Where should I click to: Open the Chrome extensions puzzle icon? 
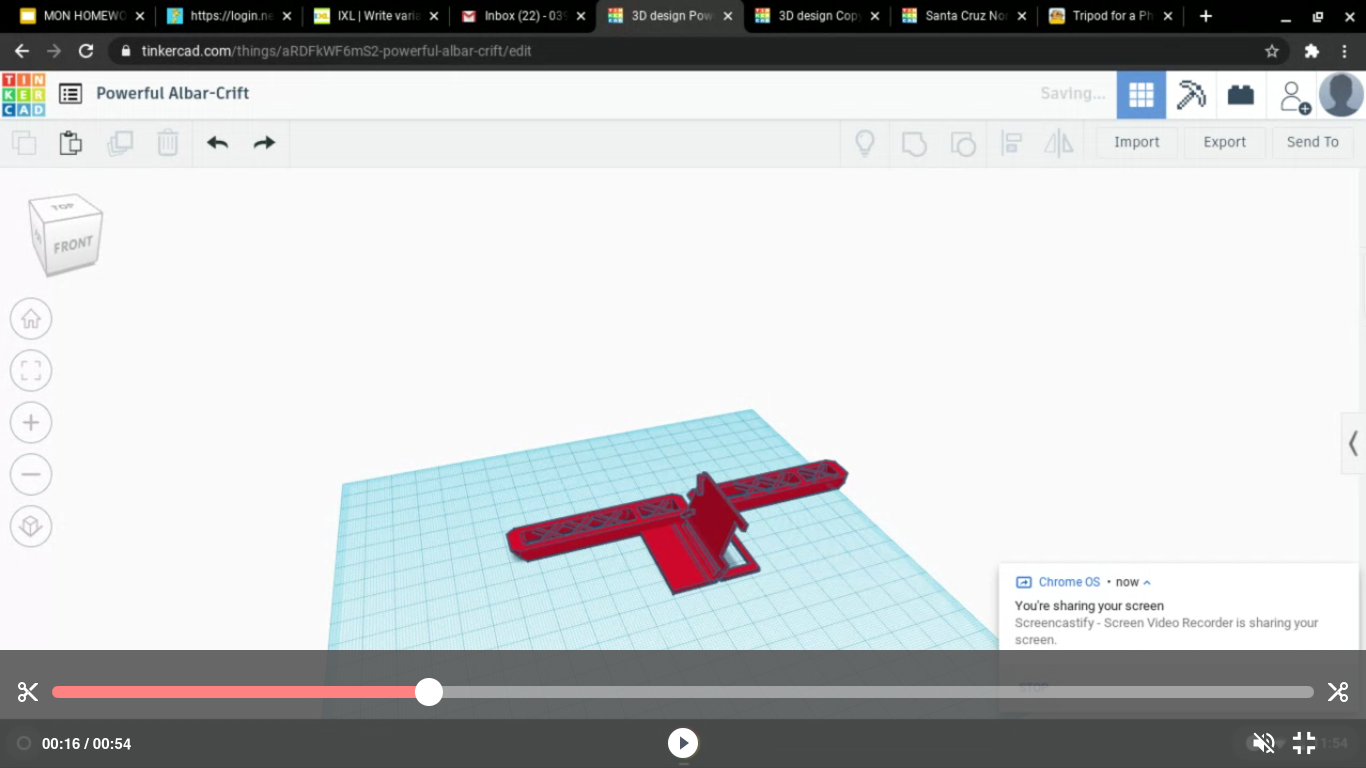point(1312,51)
